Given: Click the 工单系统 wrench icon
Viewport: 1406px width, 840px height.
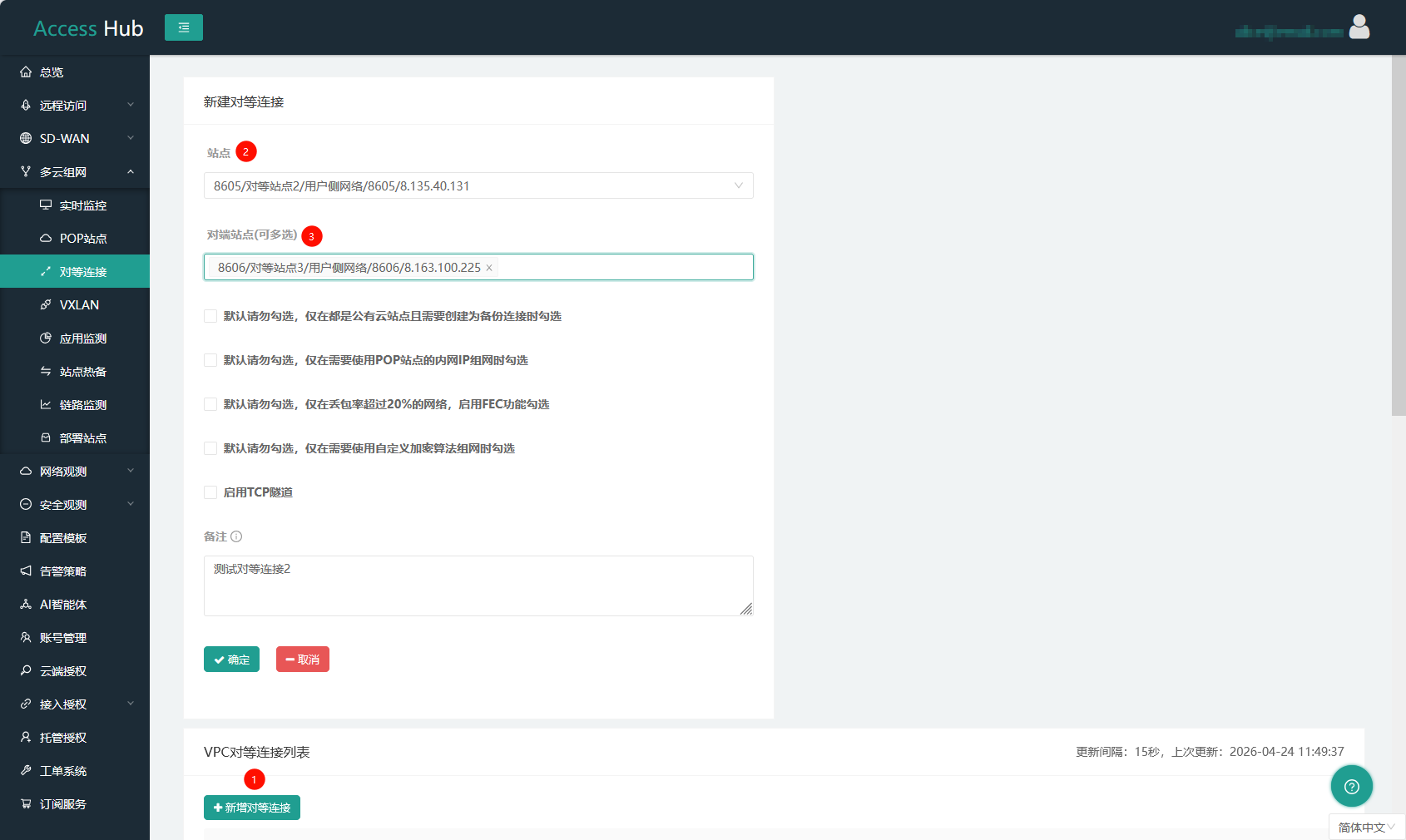Looking at the screenshot, I should point(26,771).
